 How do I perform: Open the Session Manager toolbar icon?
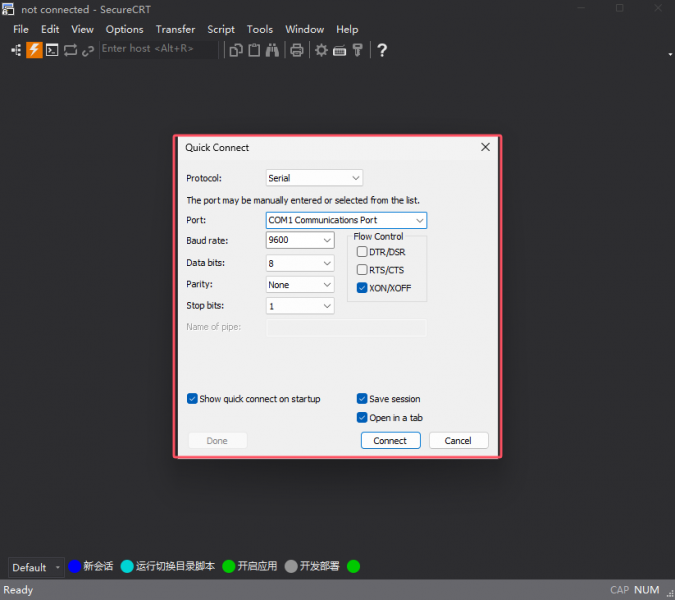click(x=16, y=50)
